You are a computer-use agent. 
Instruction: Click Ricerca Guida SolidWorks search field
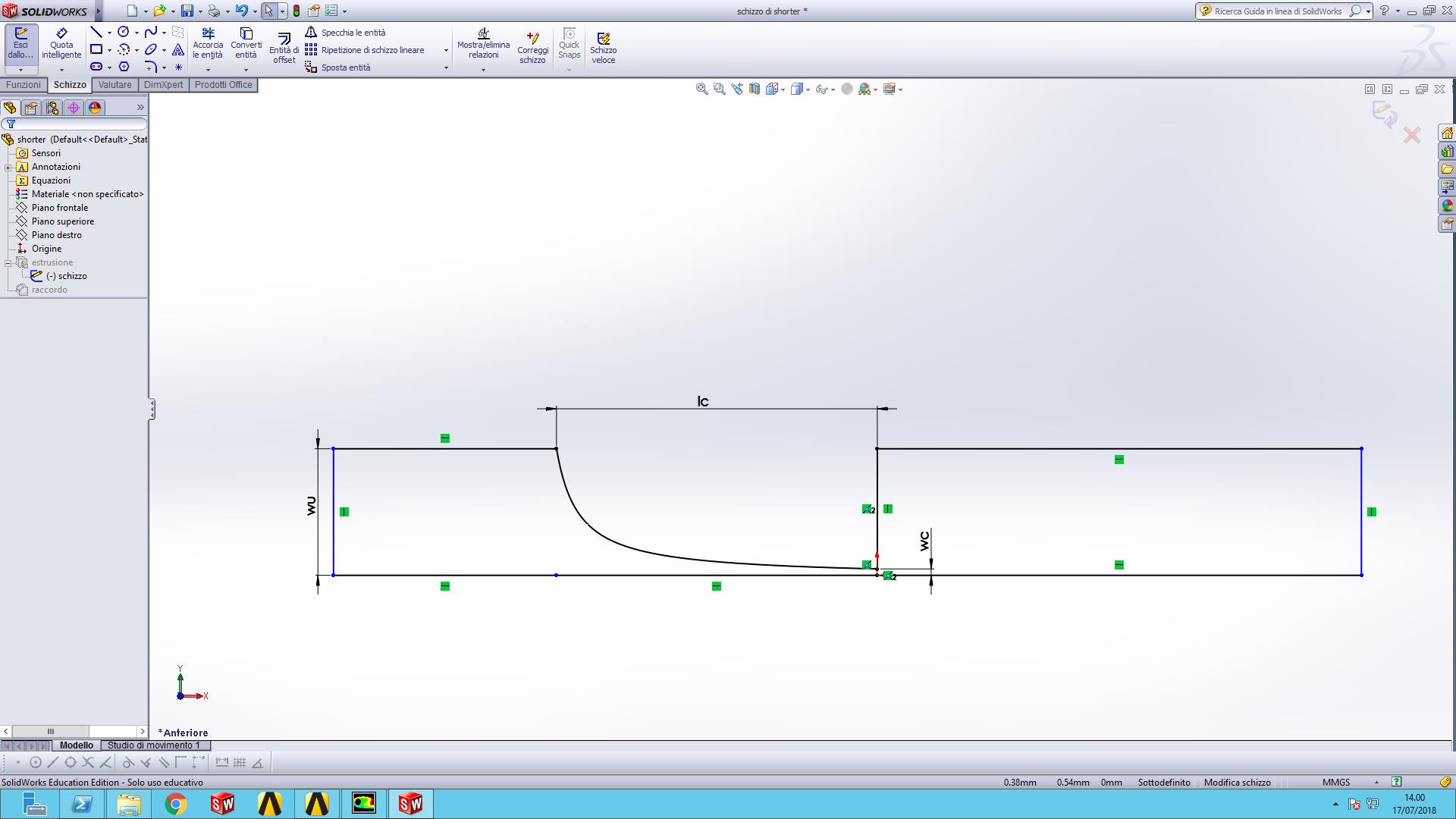1278,11
